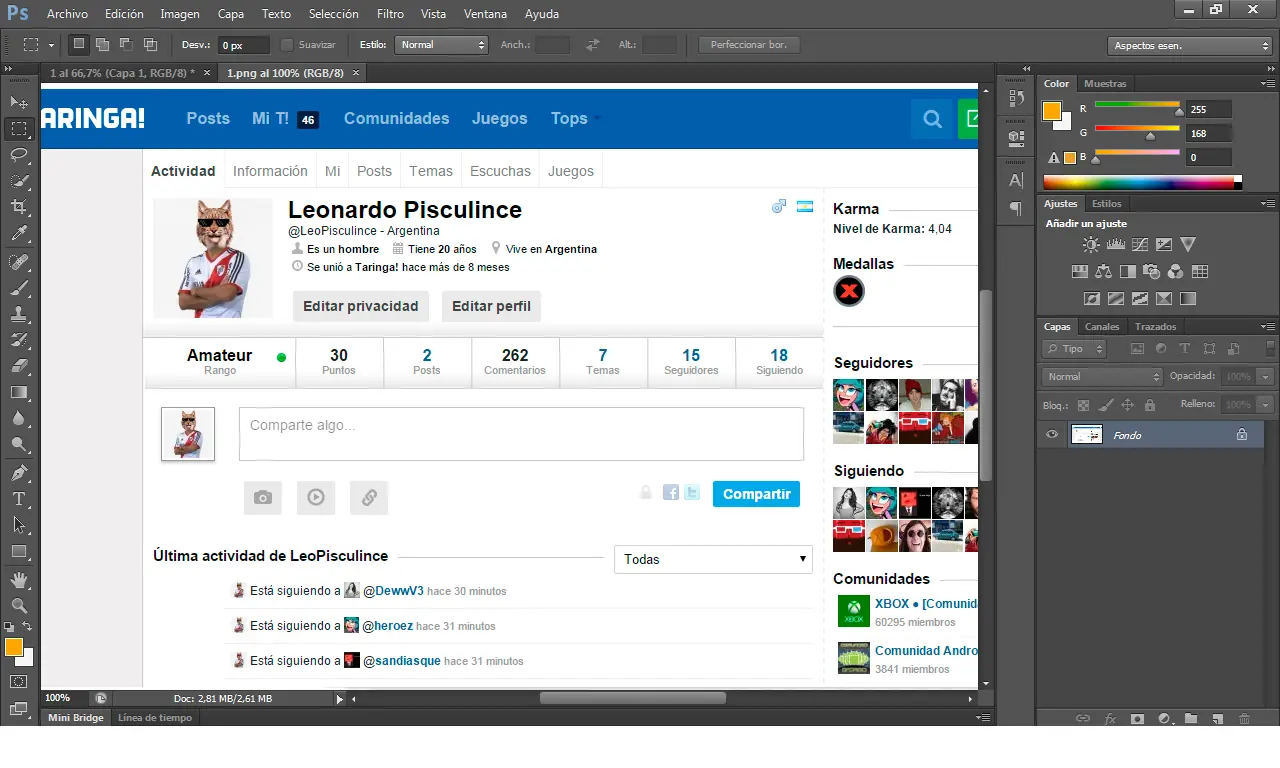Open the Aspectos esen. workspace dropdown

coord(1189,46)
